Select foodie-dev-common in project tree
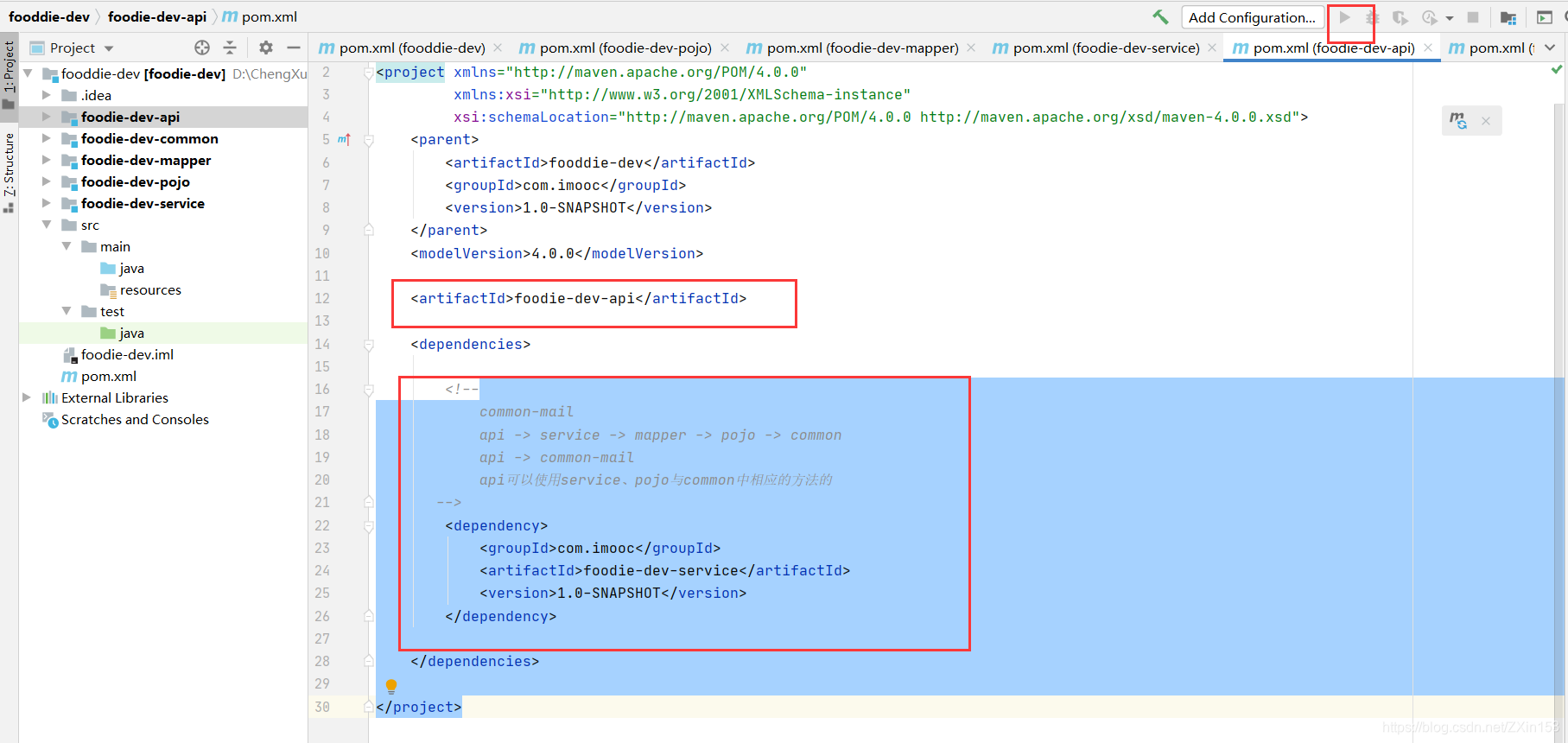Viewport: 1568px width, 743px height. [149, 138]
